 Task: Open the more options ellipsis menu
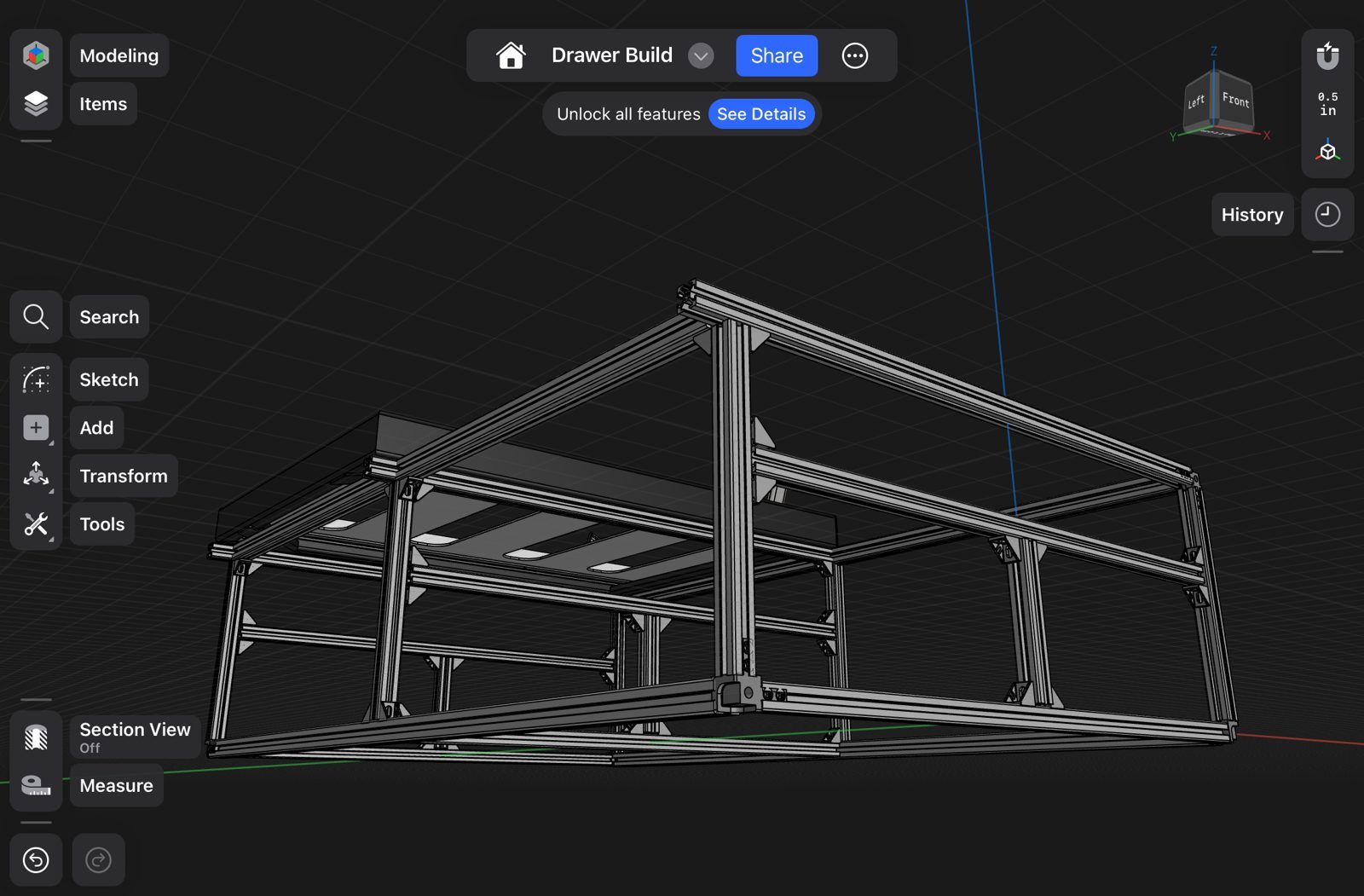855,55
